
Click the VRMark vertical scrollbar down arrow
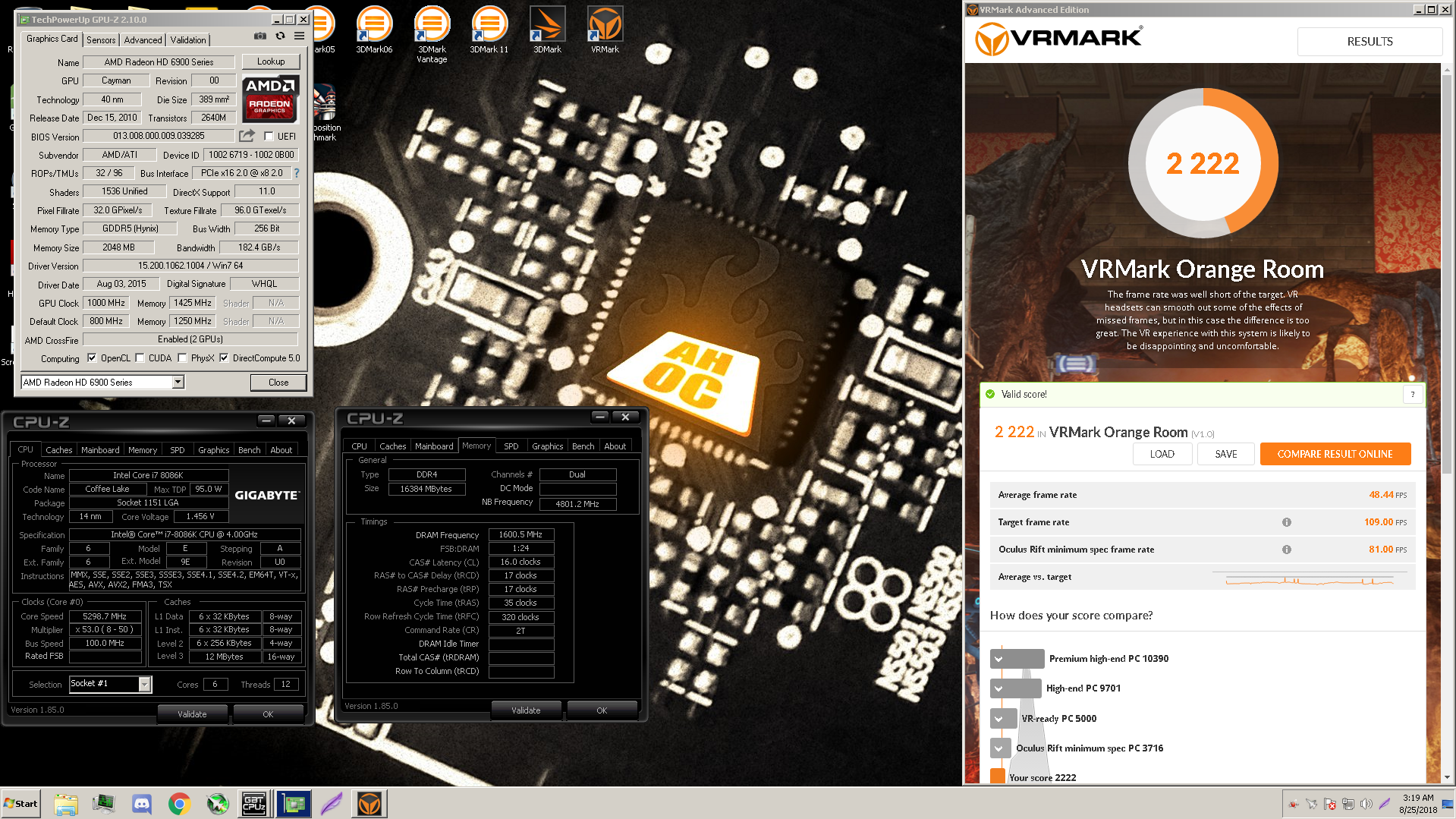[x=1448, y=777]
